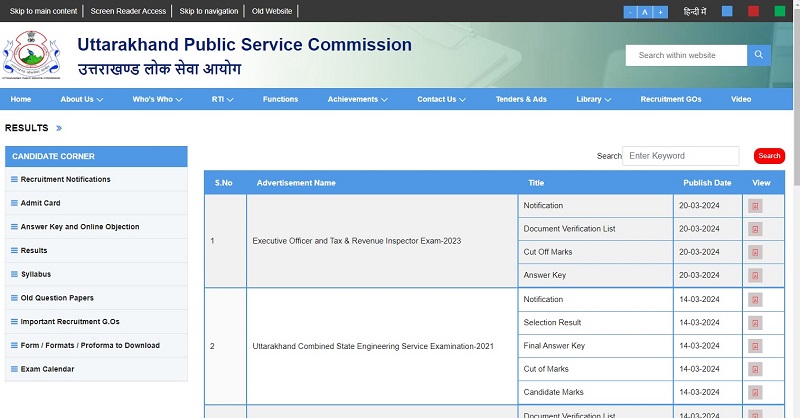Open the PDF icon for Candidate Marks
This screenshot has width=800, height=418.
[755, 392]
